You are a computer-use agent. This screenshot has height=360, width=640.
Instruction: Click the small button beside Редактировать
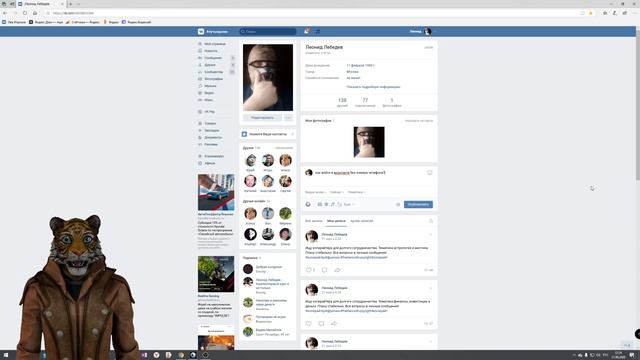(x=288, y=118)
